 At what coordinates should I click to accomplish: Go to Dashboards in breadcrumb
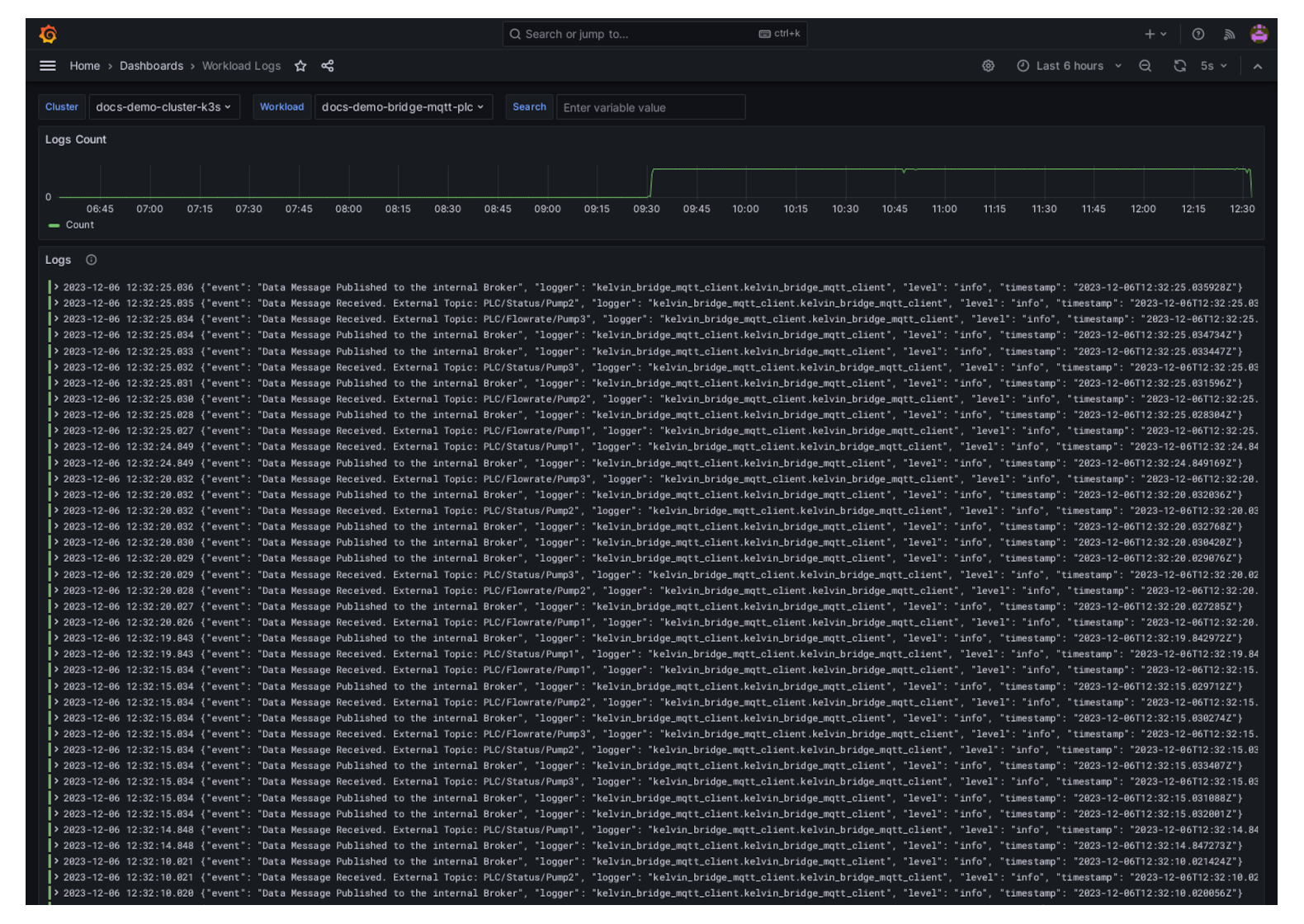pyautogui.click(x=151, y=66)
